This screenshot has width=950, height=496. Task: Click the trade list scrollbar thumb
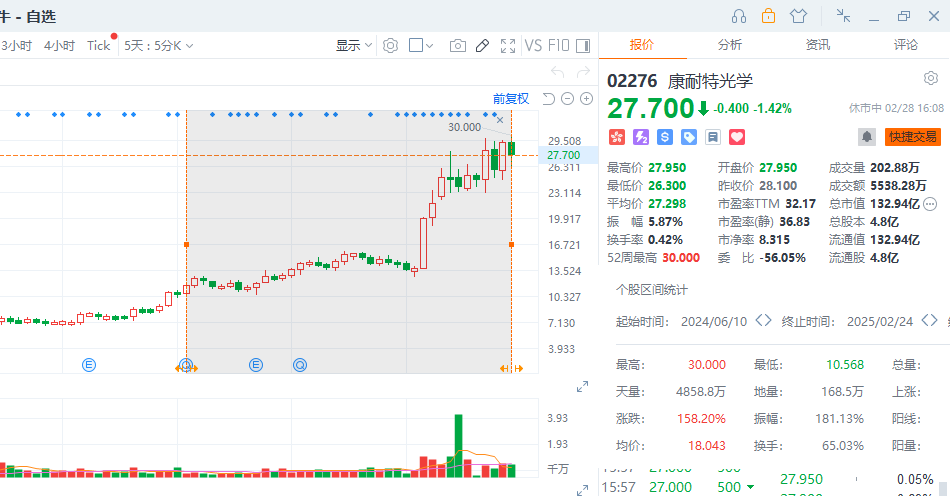(943, 489)
